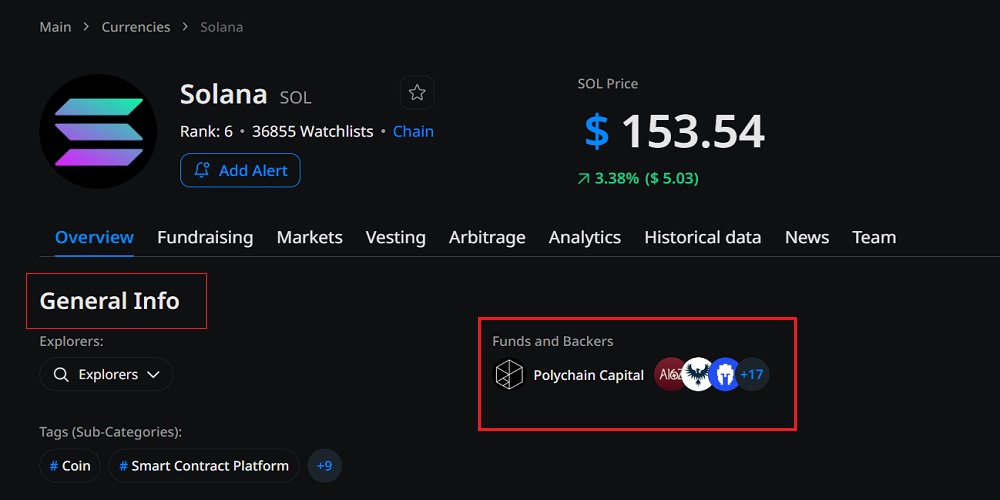The height and width of the screenshot is (500, 1000).
Task: Open the Chain link
Action: coord(413,131)
